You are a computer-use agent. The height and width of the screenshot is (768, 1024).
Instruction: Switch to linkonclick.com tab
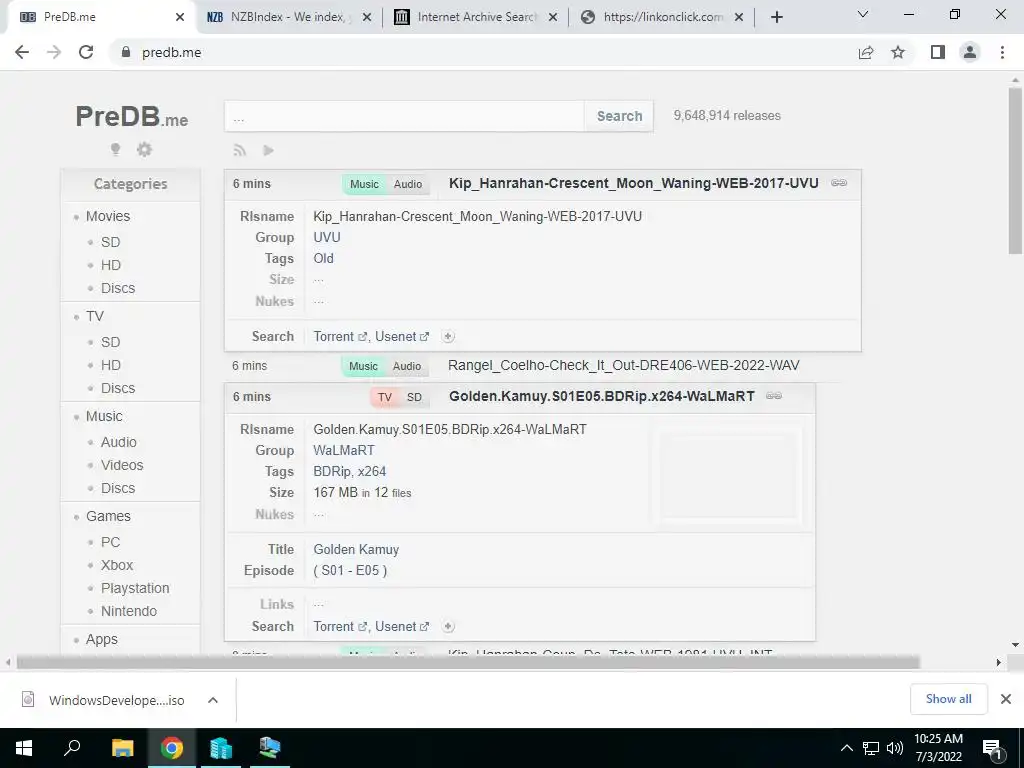click(662, 17)
